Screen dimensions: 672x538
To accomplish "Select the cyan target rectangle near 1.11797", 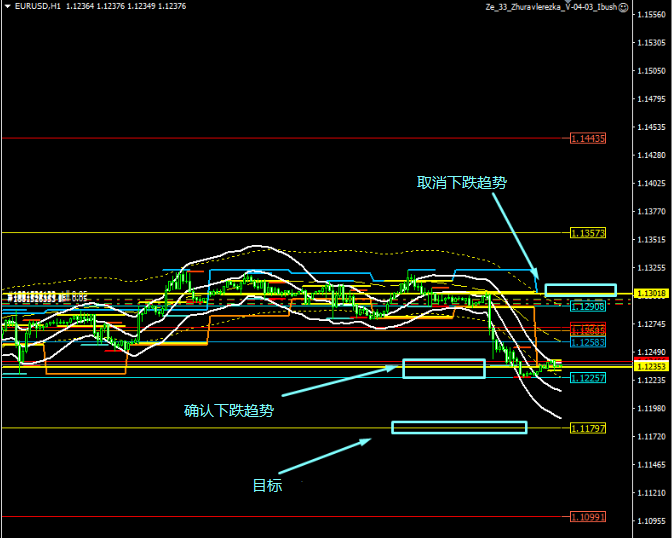I will click(459, 428).
